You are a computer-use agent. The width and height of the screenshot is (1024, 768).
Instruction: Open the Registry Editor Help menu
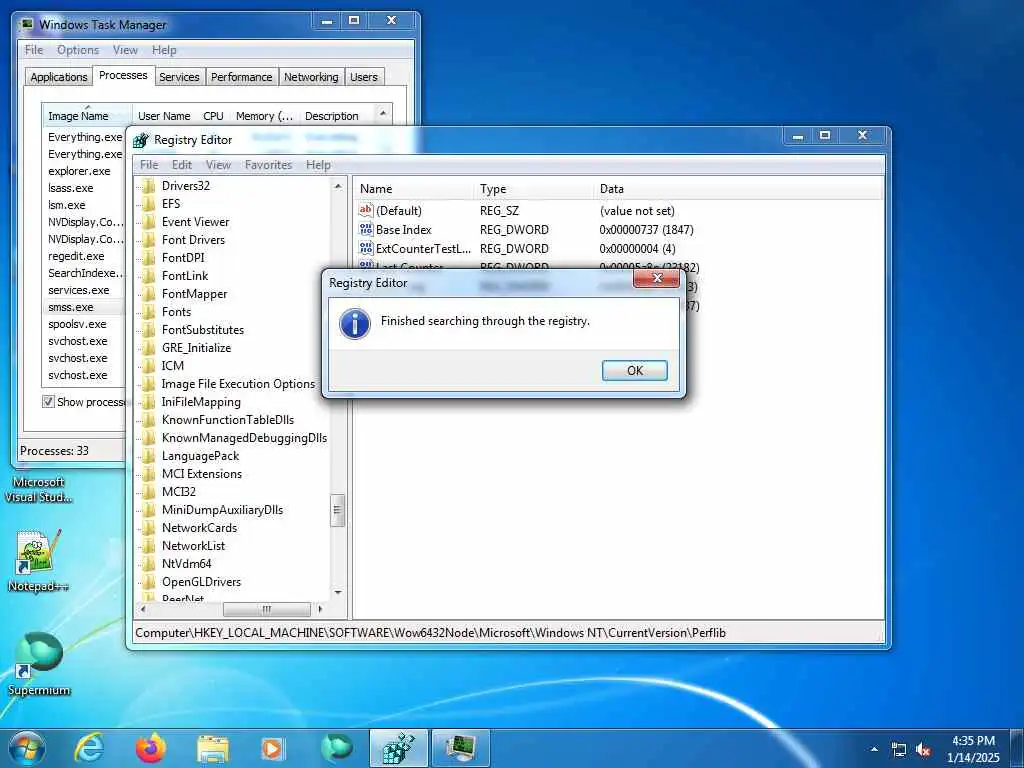(x=318, y=165)
